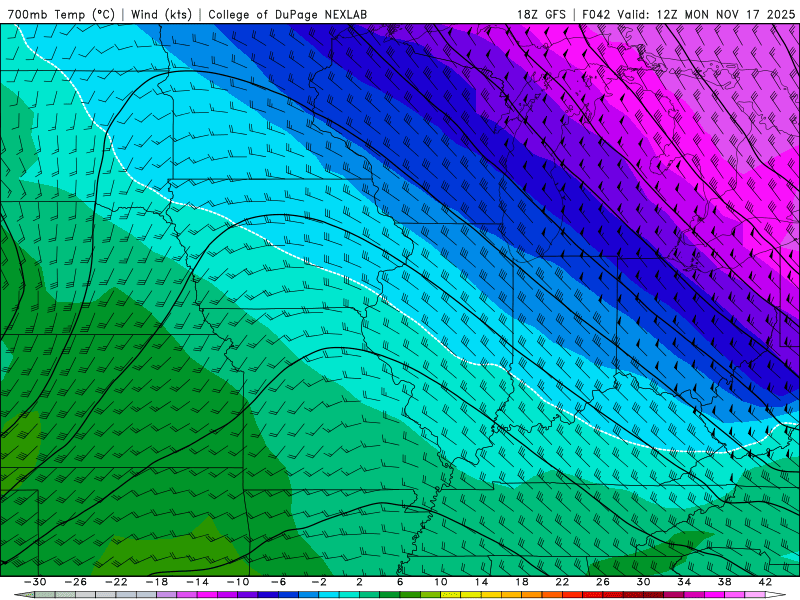Click the 'F042' forecast hour label
The image size is (800, 600).
(x=596, y=14)
